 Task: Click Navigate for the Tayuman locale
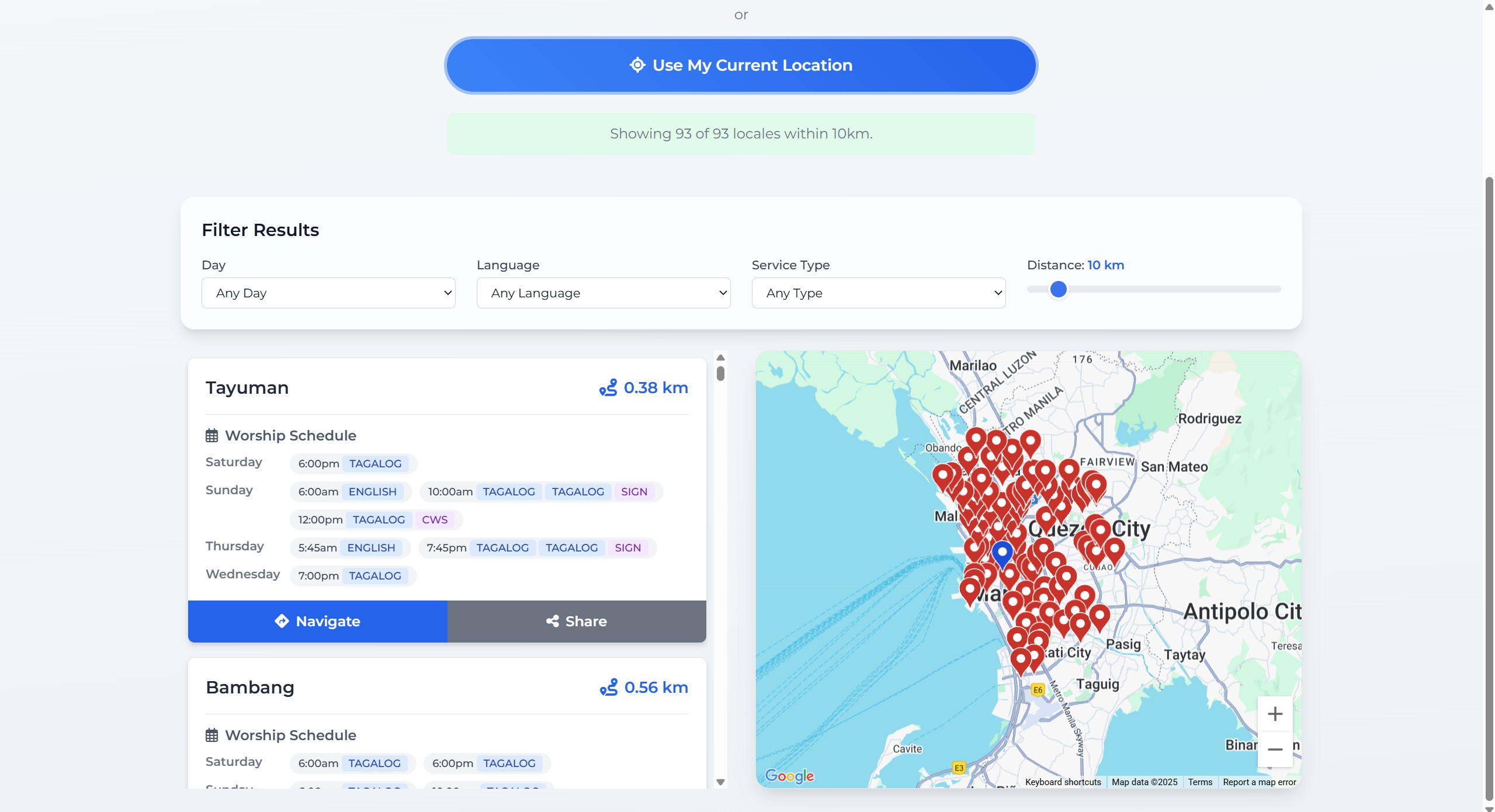click(x=317, y=622)
